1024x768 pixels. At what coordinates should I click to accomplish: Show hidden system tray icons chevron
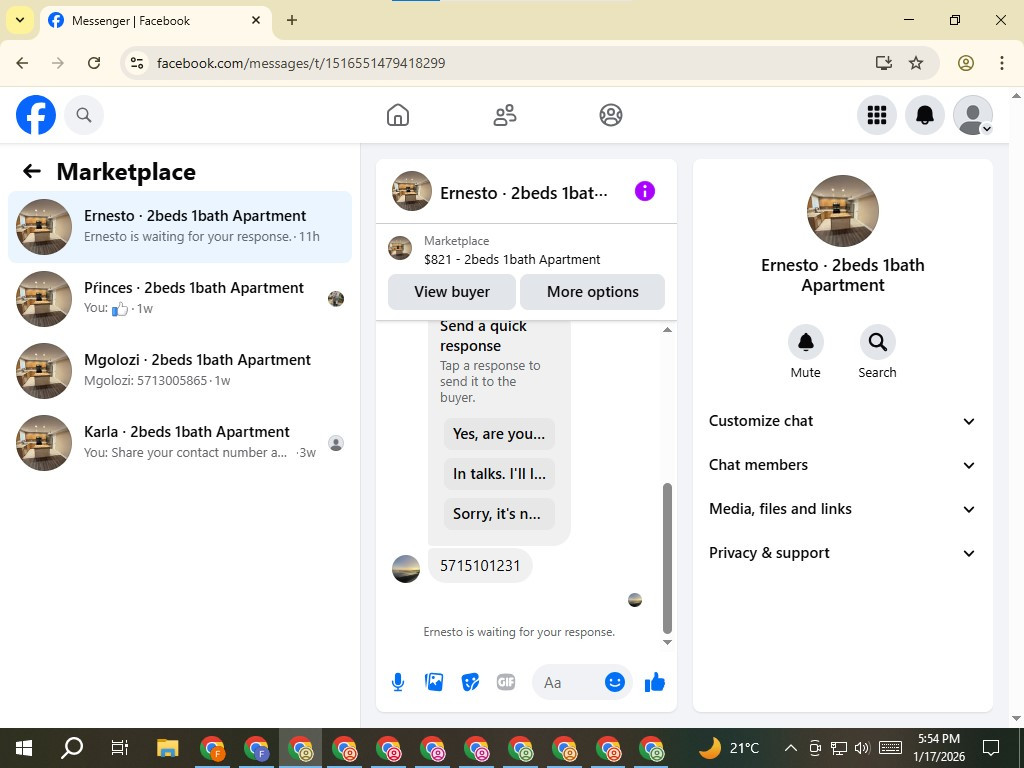pyautogui.click(x=790, y=748)
